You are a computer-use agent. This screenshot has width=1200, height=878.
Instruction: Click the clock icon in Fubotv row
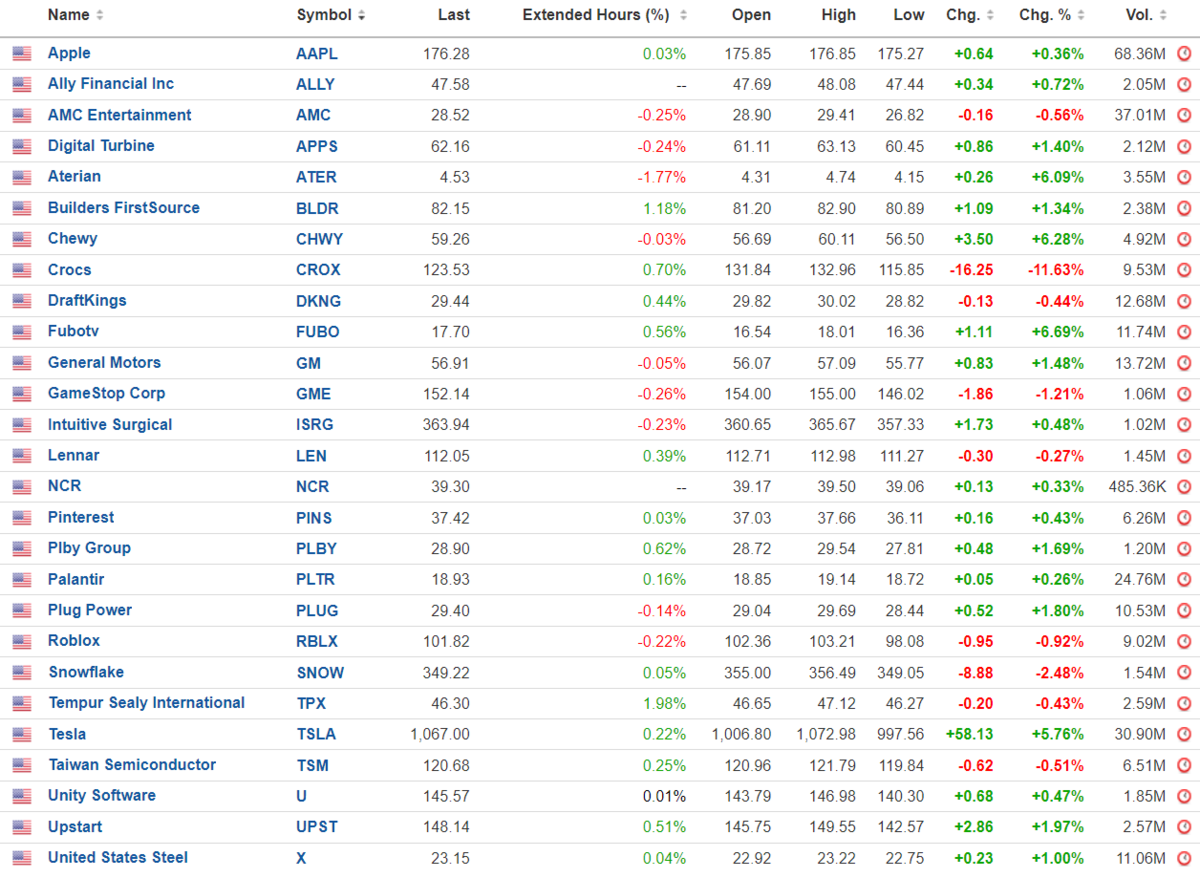(1184, 333)
